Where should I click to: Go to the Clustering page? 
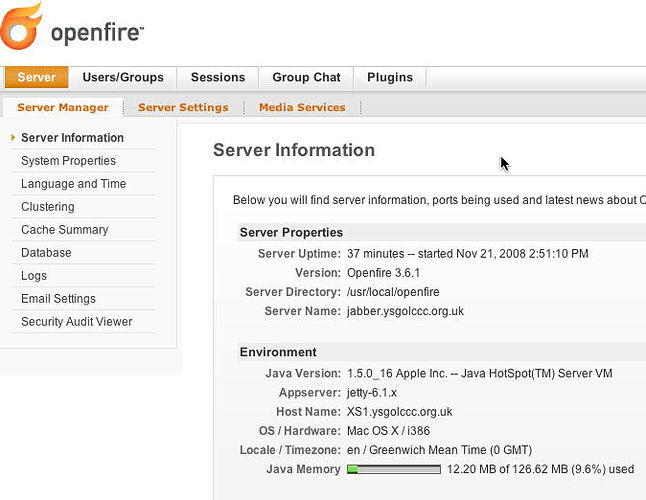point(48,207)
